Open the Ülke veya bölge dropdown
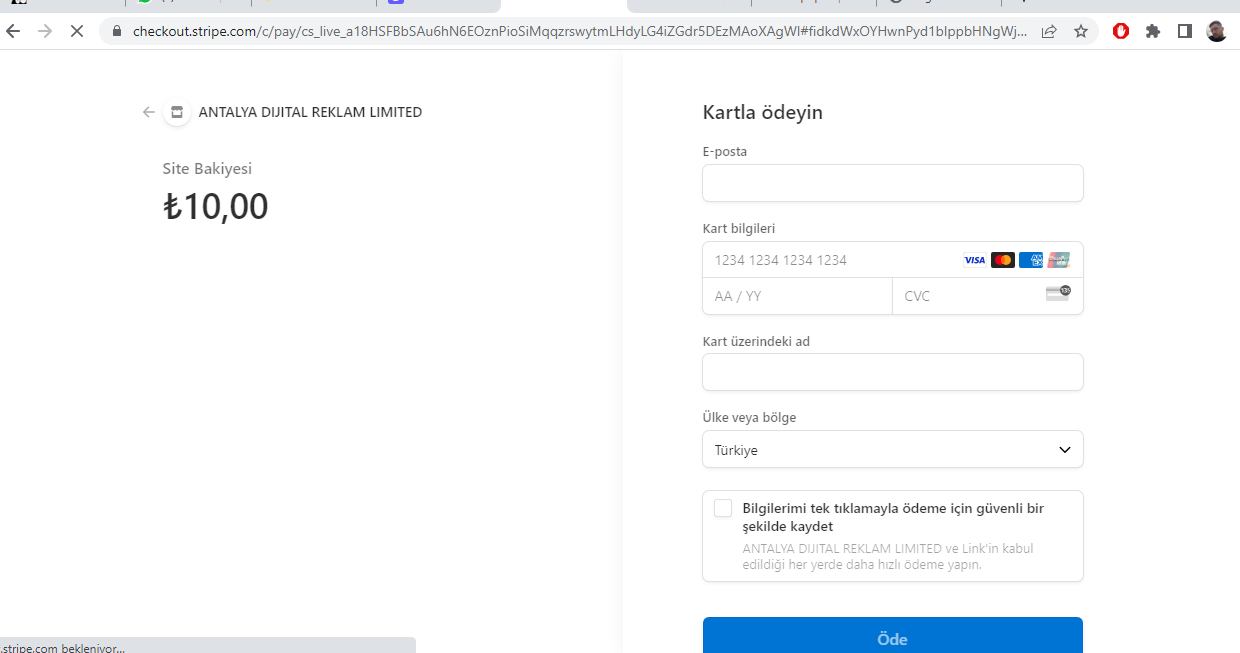 point(893,449)
